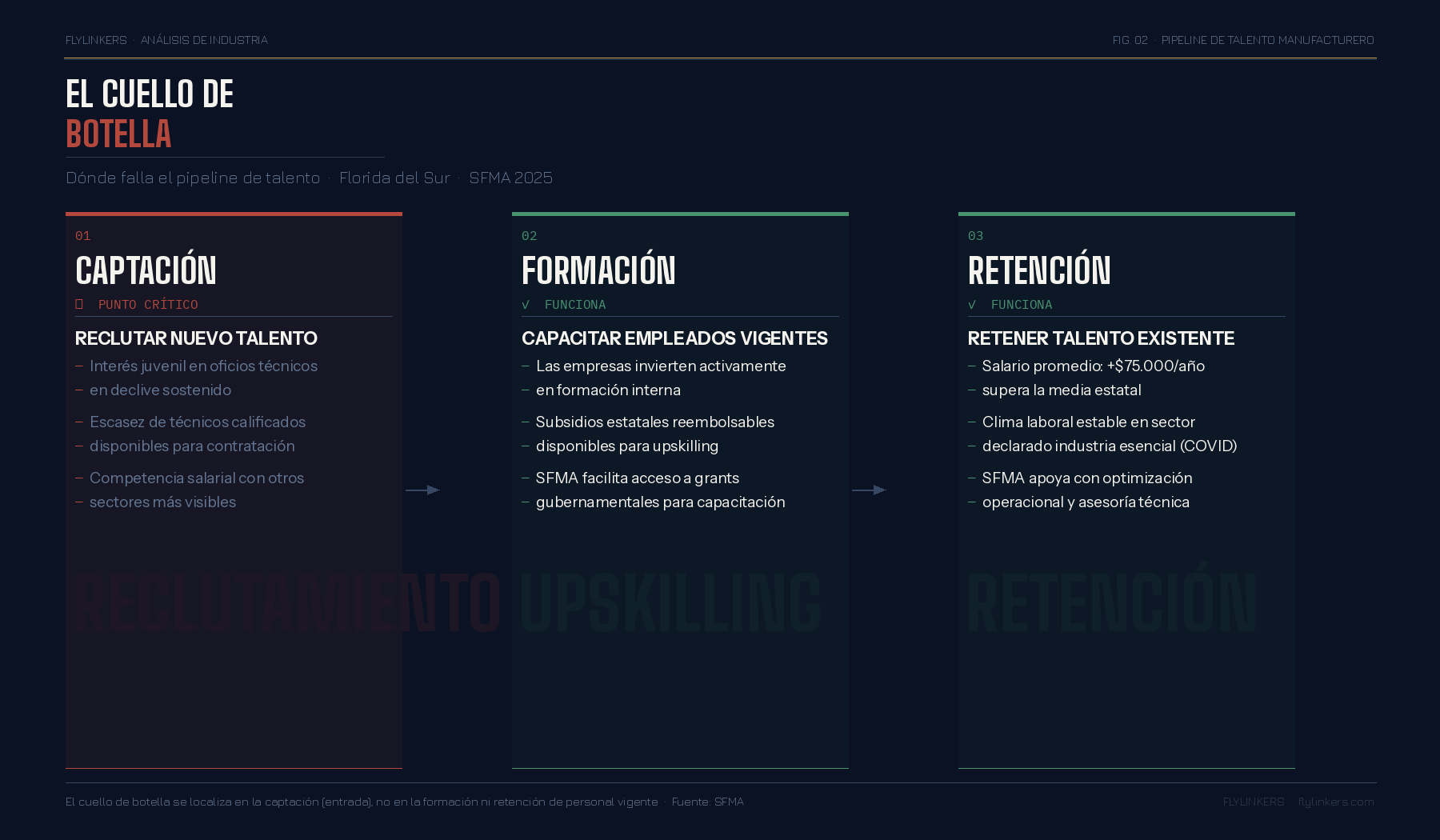Click 'Interés juvenil en oficios técnicos' line
The width and height of the screenshot is (1440, 840).
click(203, 366)
